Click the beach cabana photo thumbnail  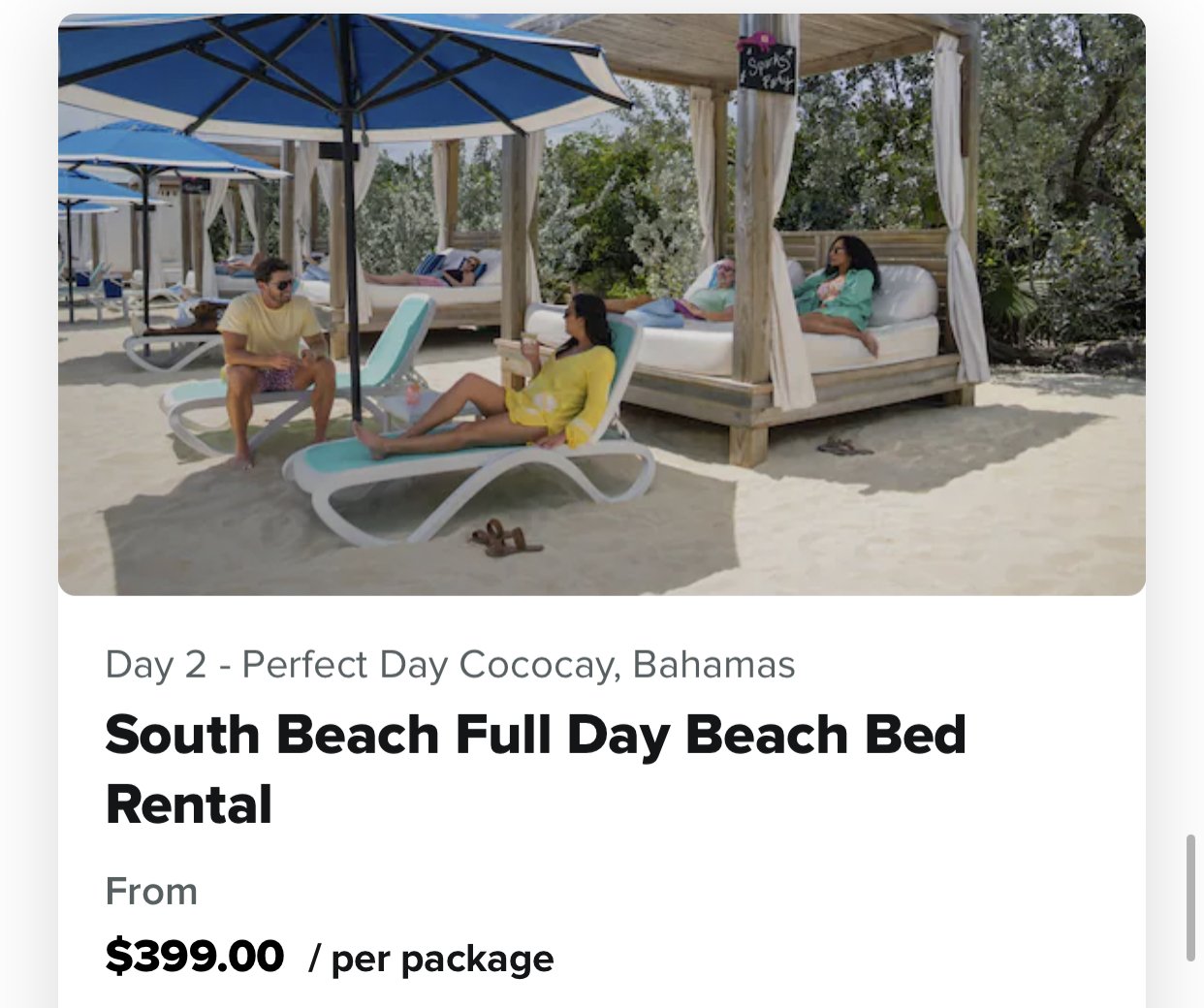[602, 304]
